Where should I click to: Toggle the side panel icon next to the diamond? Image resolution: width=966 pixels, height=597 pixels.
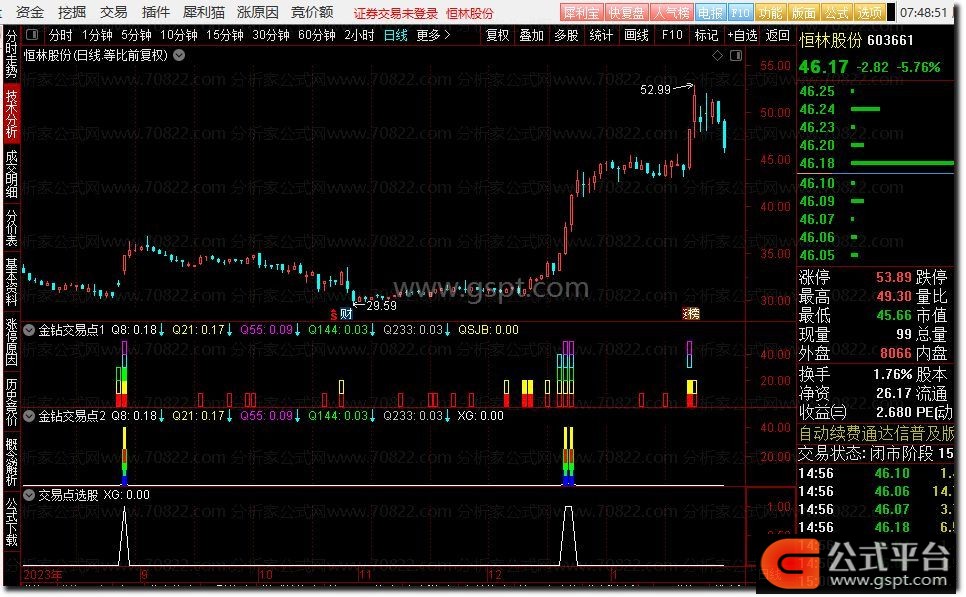[x=736, y=55]
